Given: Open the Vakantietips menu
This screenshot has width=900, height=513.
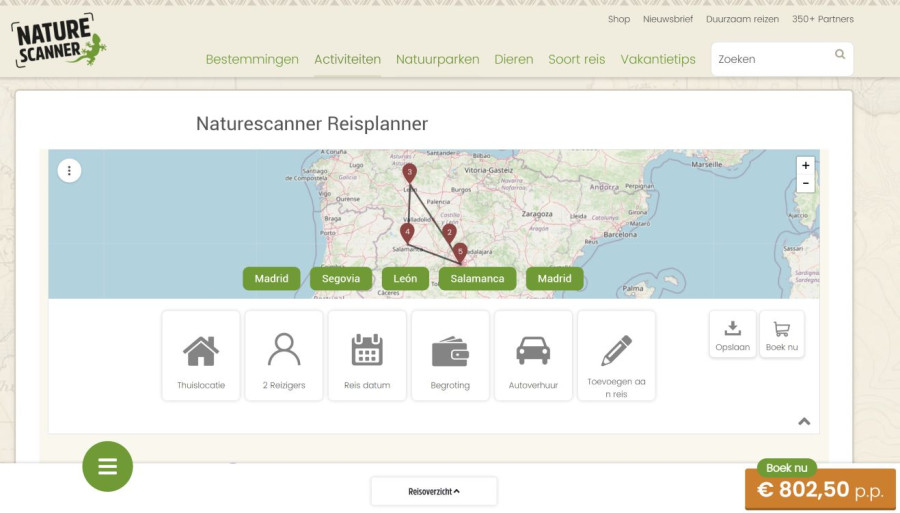Looking at the screenshot, I should [x=658, y=60].
